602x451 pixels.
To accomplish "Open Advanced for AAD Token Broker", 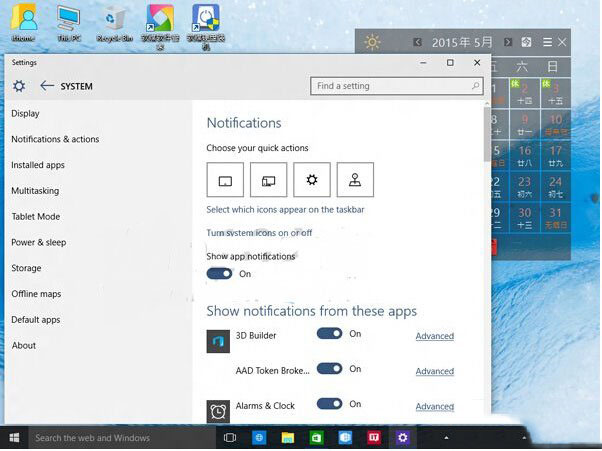I will pyautogui.click(x=435, y=371).
